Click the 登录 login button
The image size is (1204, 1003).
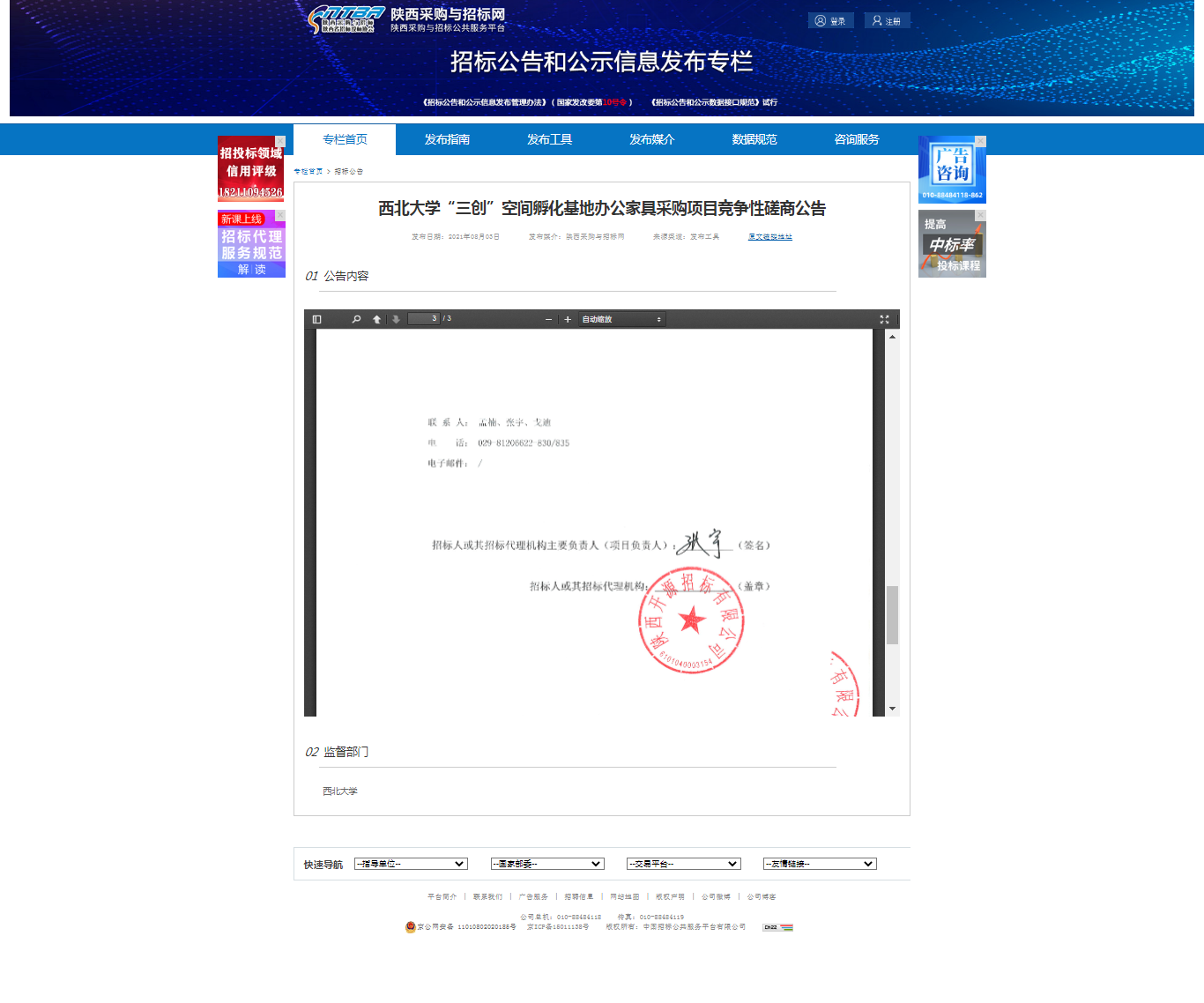pos(830,20)
